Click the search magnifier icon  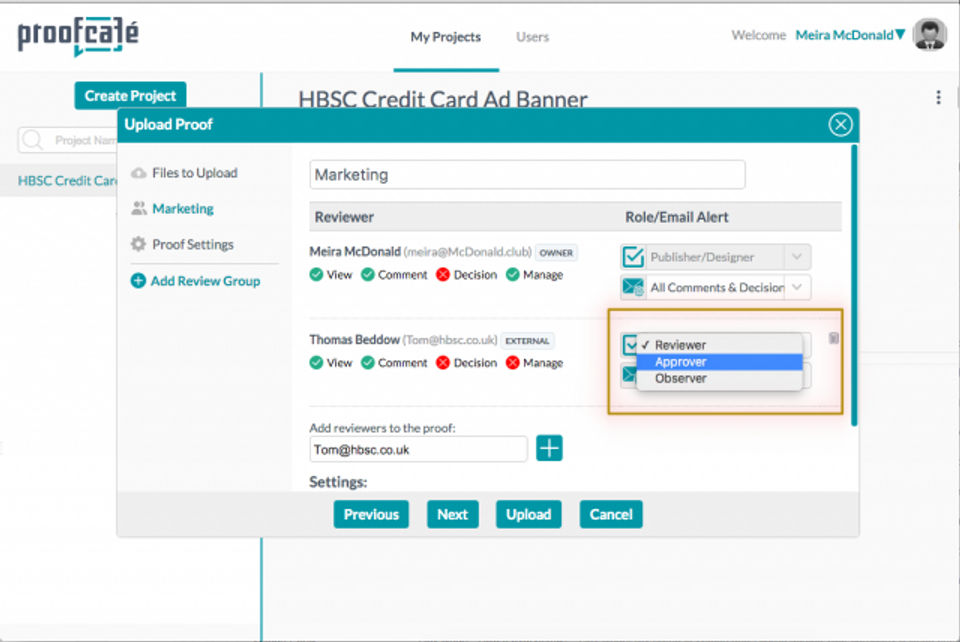[x=32, y=140]
